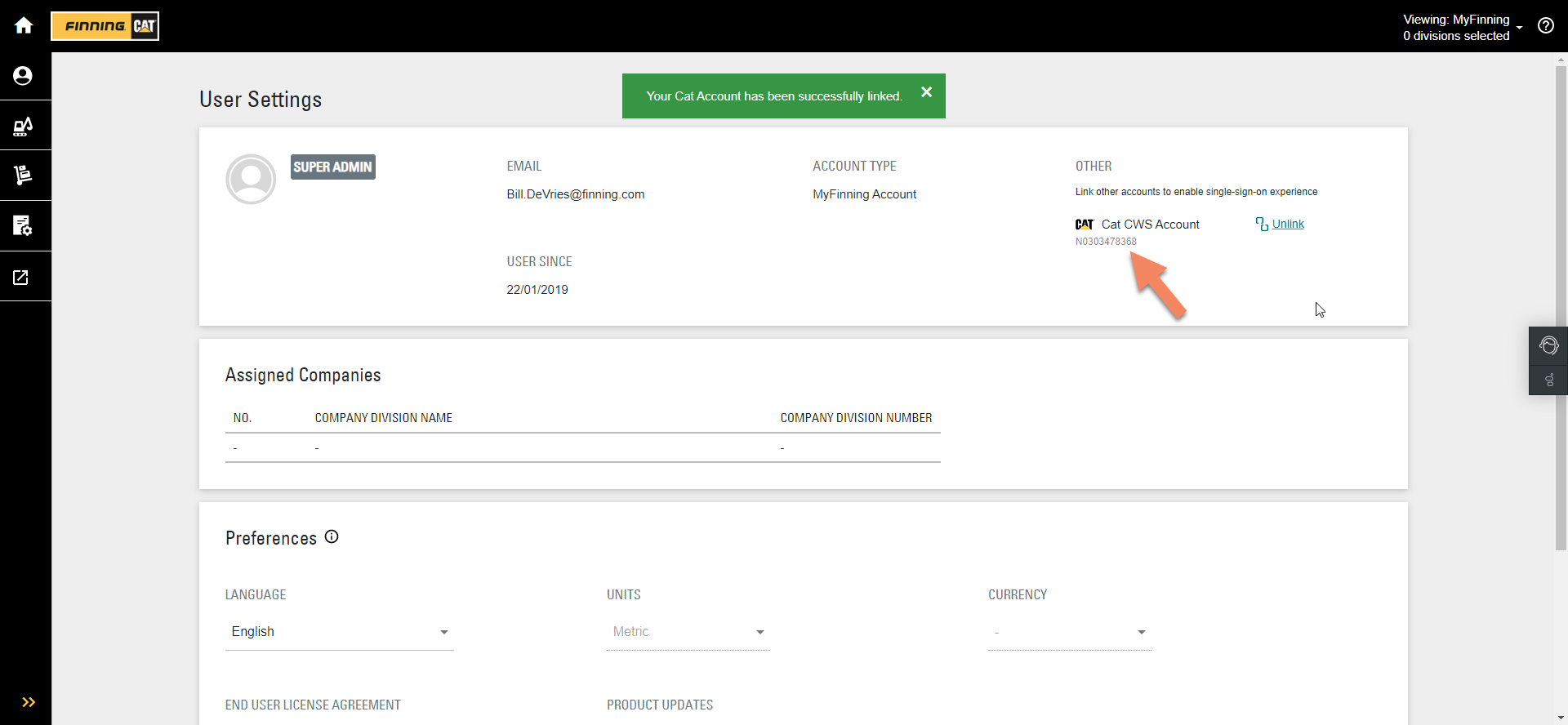Viewport: 1568px width, 725px height.
Task: Click the lower widget icon below the headset
Action: (x=1548, y=380)
